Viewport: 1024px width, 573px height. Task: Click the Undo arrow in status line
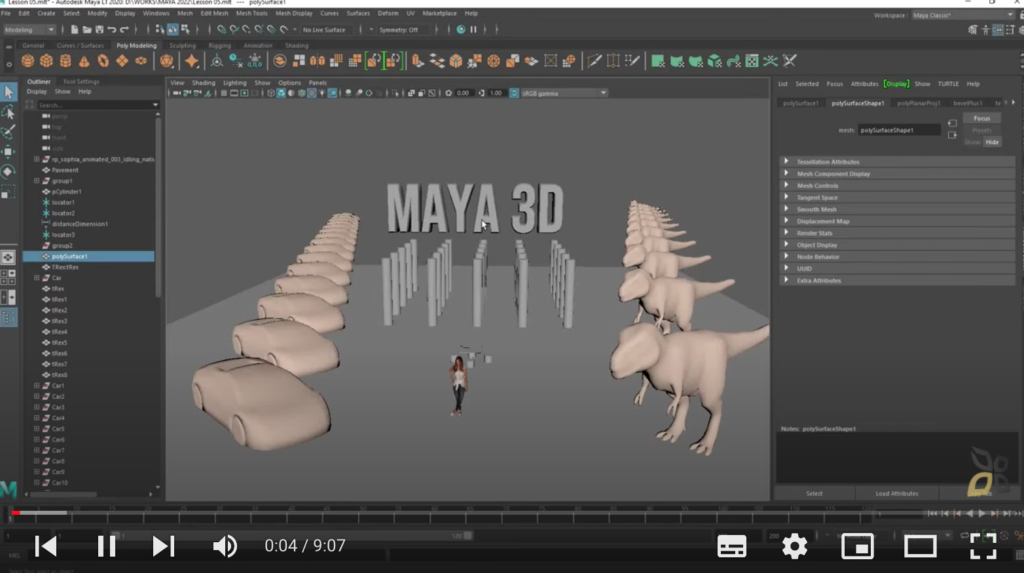[112, 29]
